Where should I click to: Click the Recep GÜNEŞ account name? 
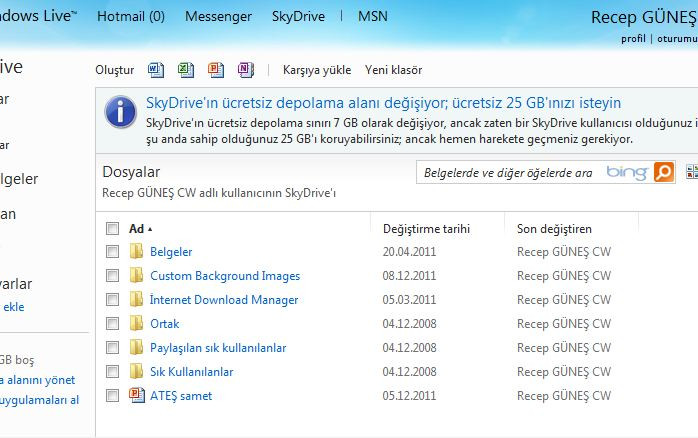point(644,17)
